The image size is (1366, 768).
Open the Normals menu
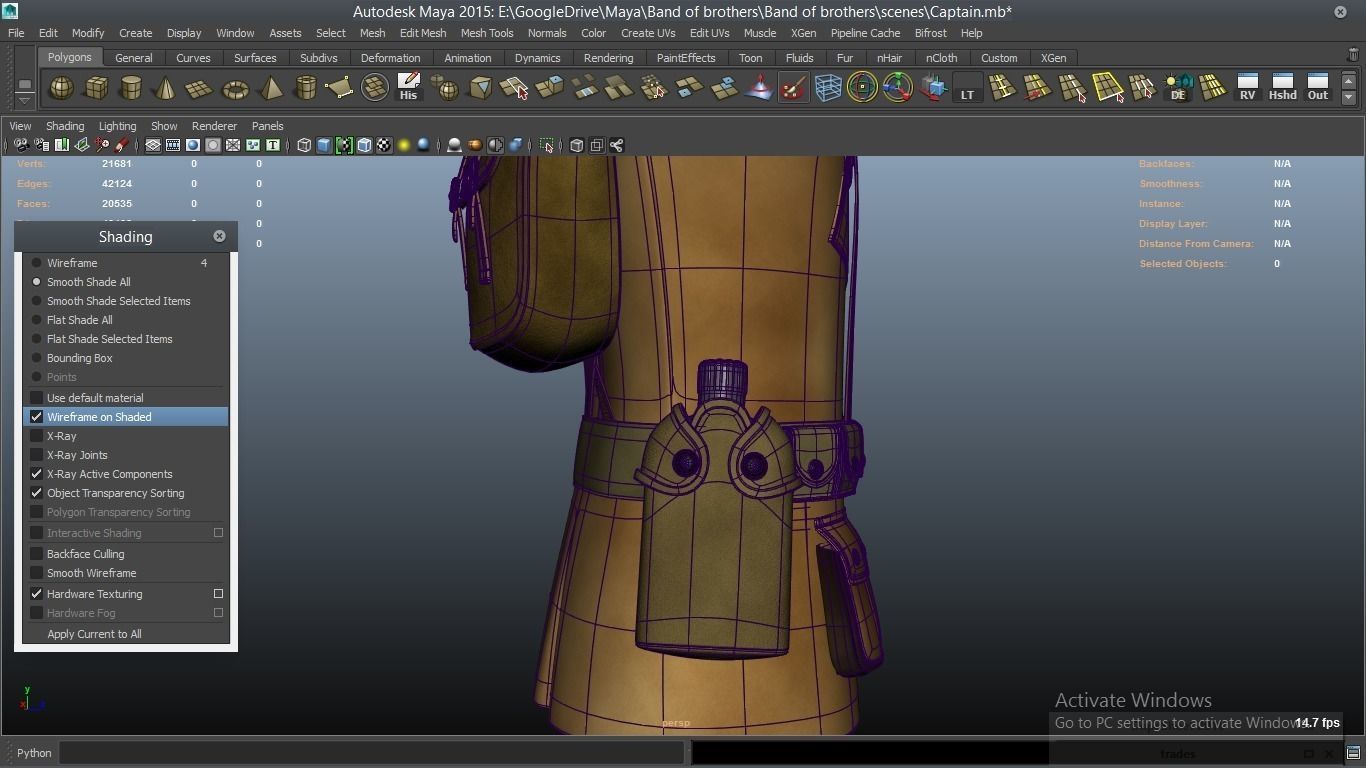[547, 33]
